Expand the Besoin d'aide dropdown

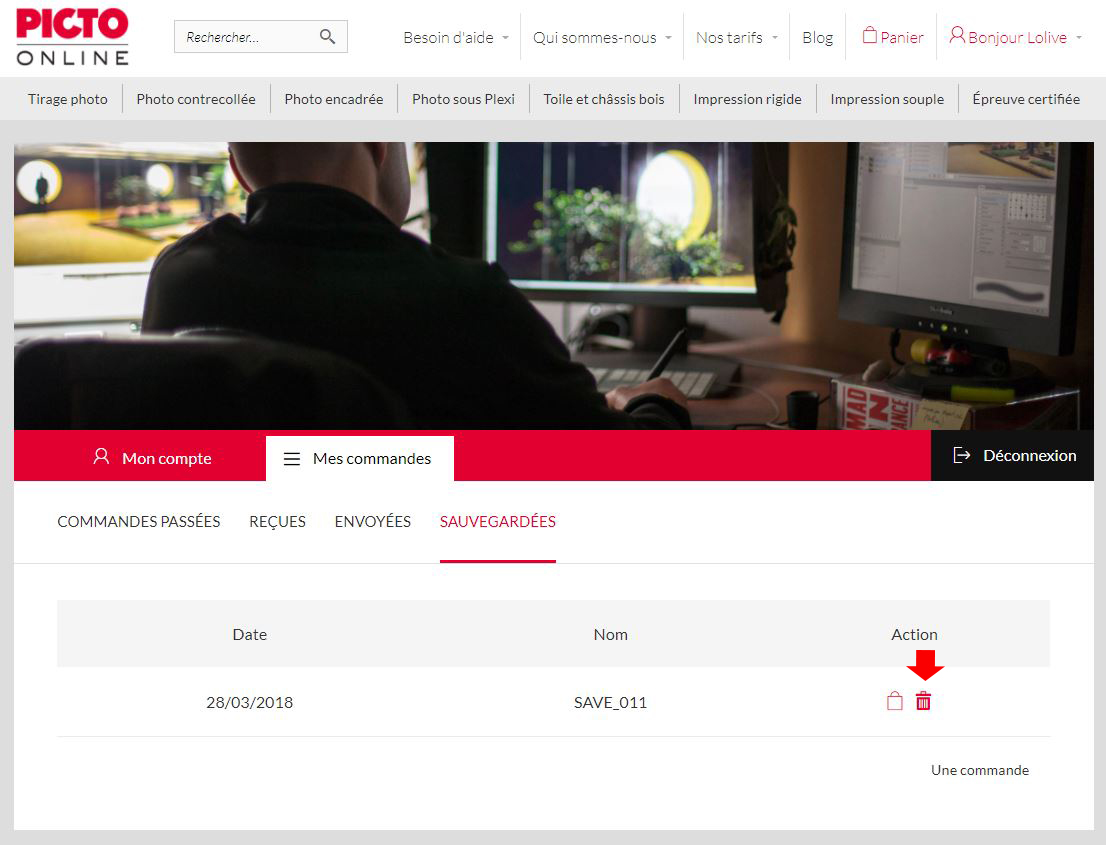456,37
